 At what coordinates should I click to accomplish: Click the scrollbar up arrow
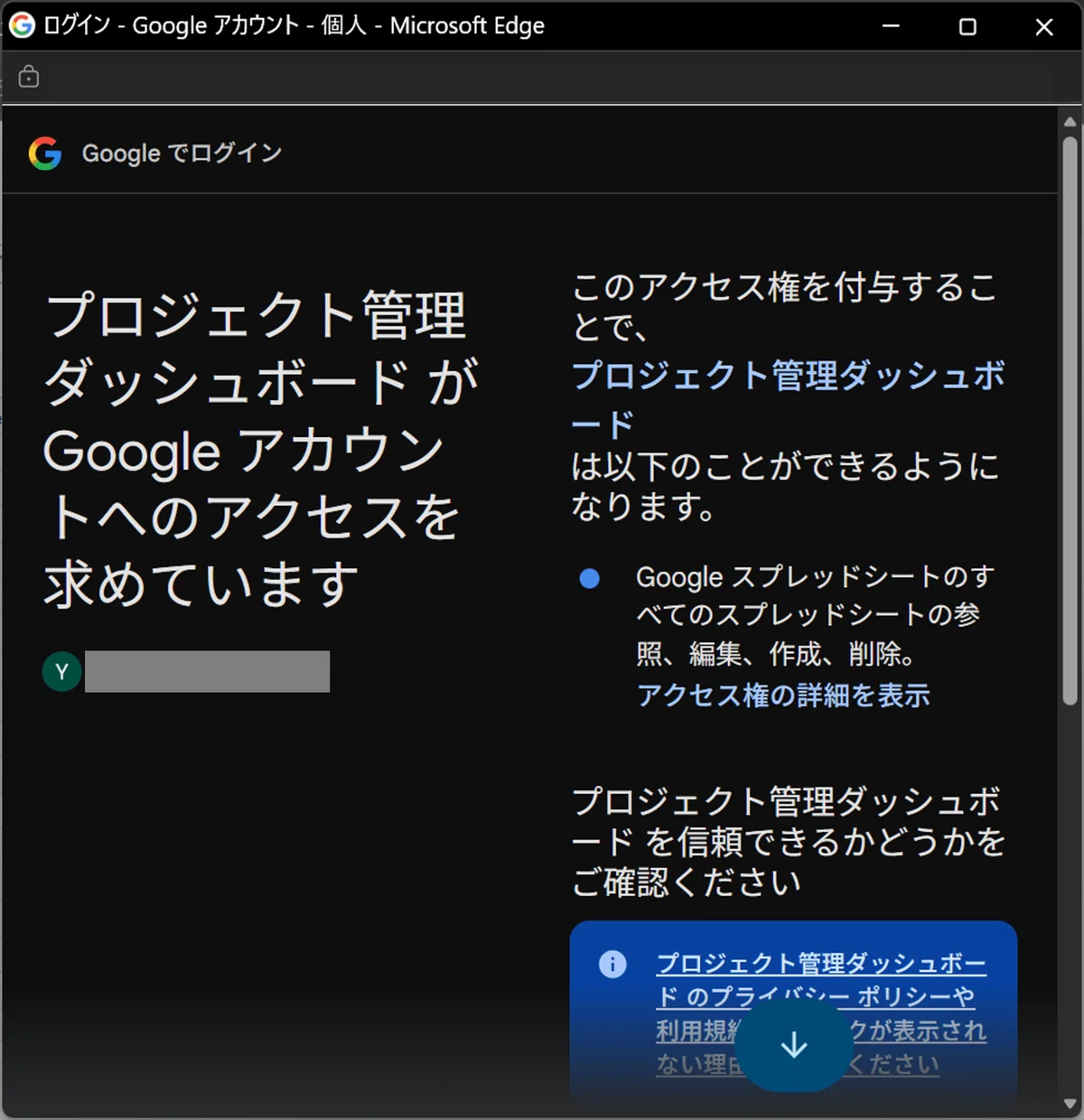coord(1070,121)
